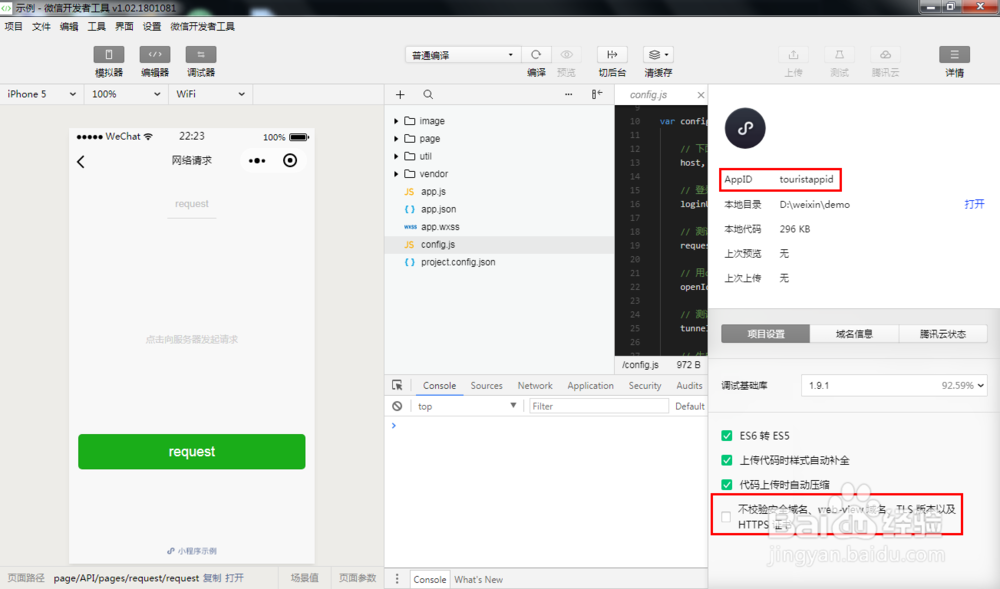Click the switch to background icon
Image resolution: width=1000 pixels, height=589 pixels.
[x=612, y=55]
